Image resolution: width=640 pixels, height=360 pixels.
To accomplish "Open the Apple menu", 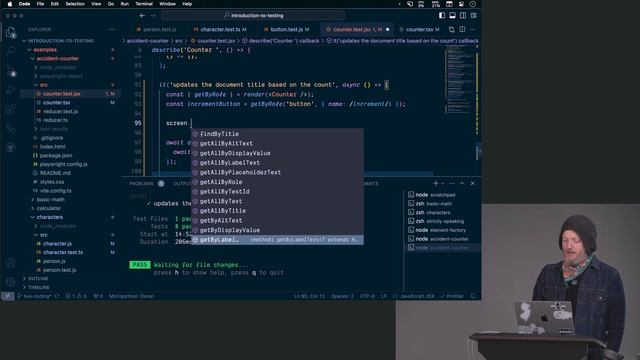I will click(x=10, y=4).
